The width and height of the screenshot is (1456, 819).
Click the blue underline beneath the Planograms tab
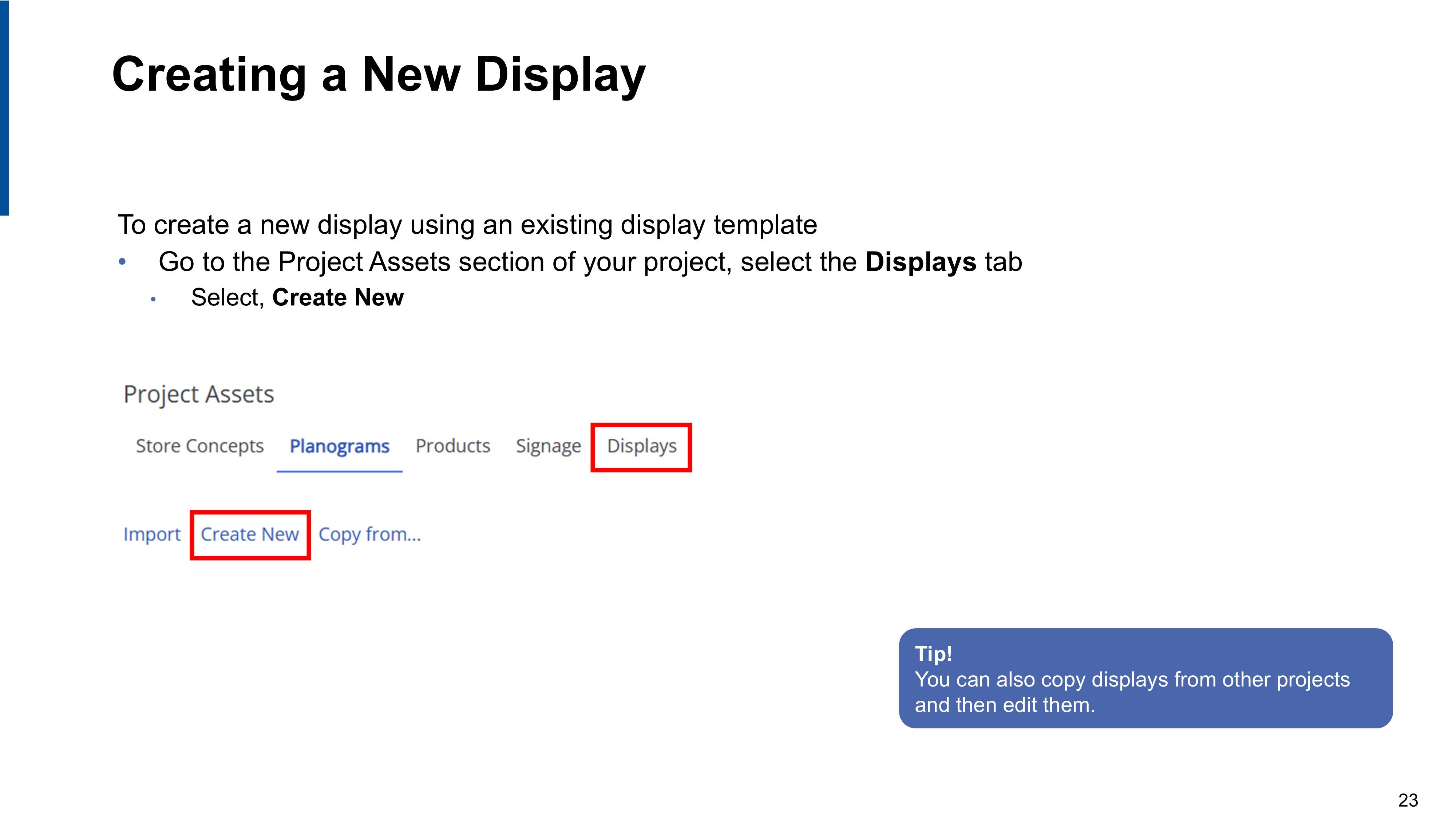(x=339, y=471)
